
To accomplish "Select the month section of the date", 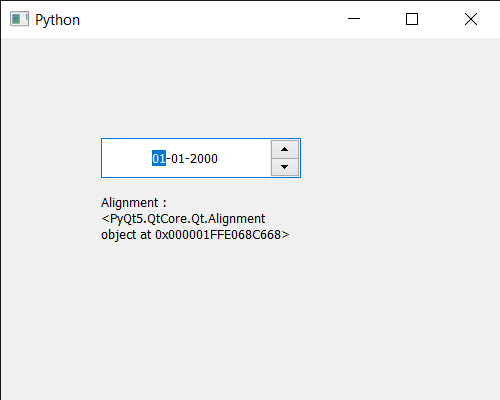I will 178,158.
